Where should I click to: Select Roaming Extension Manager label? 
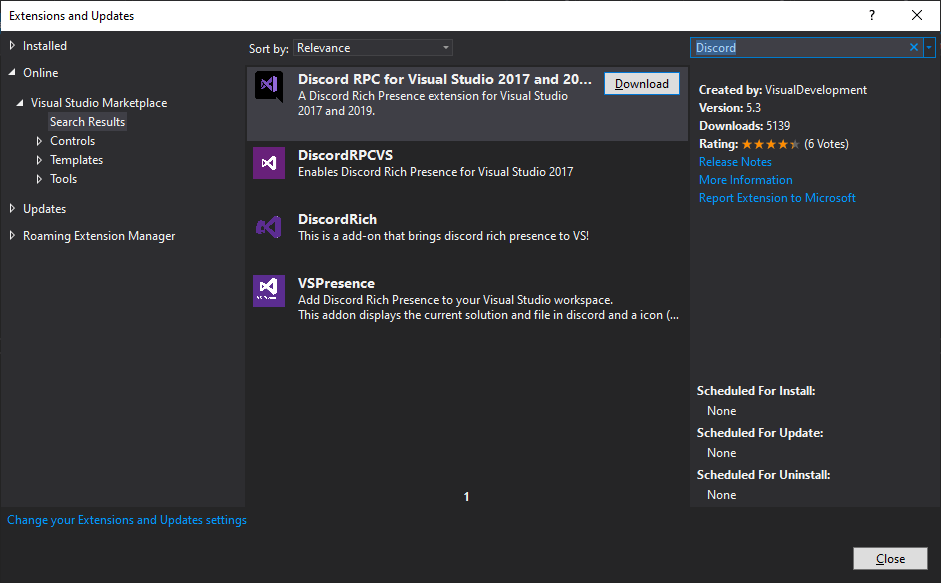[99, 236]
